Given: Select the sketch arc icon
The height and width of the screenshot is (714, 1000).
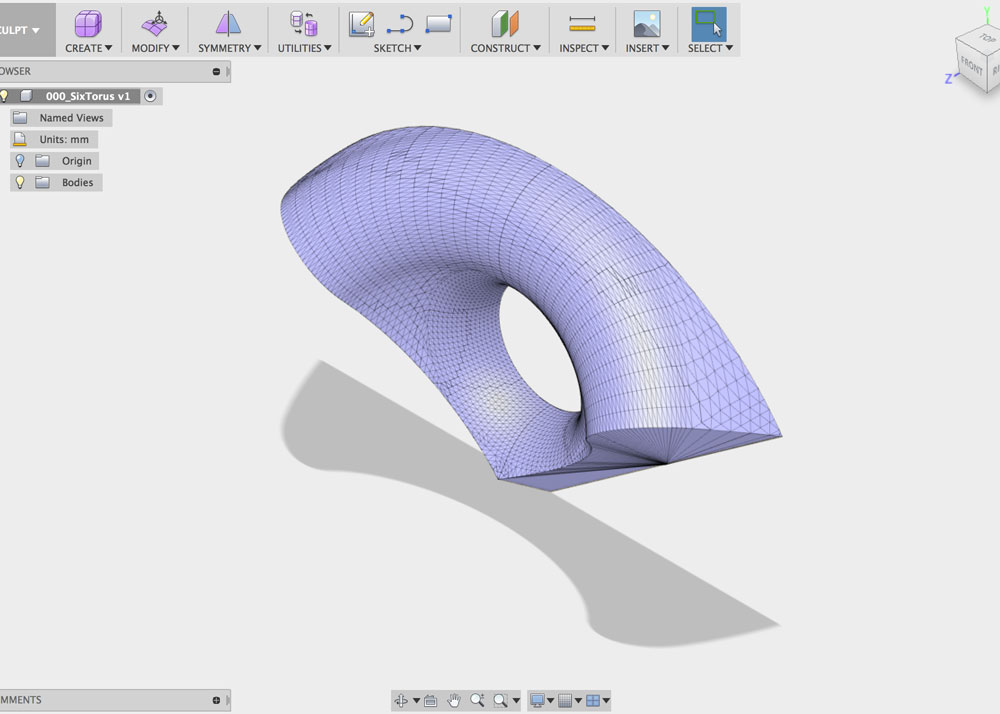Looking at the screenshot, I should tap(400, 25).
